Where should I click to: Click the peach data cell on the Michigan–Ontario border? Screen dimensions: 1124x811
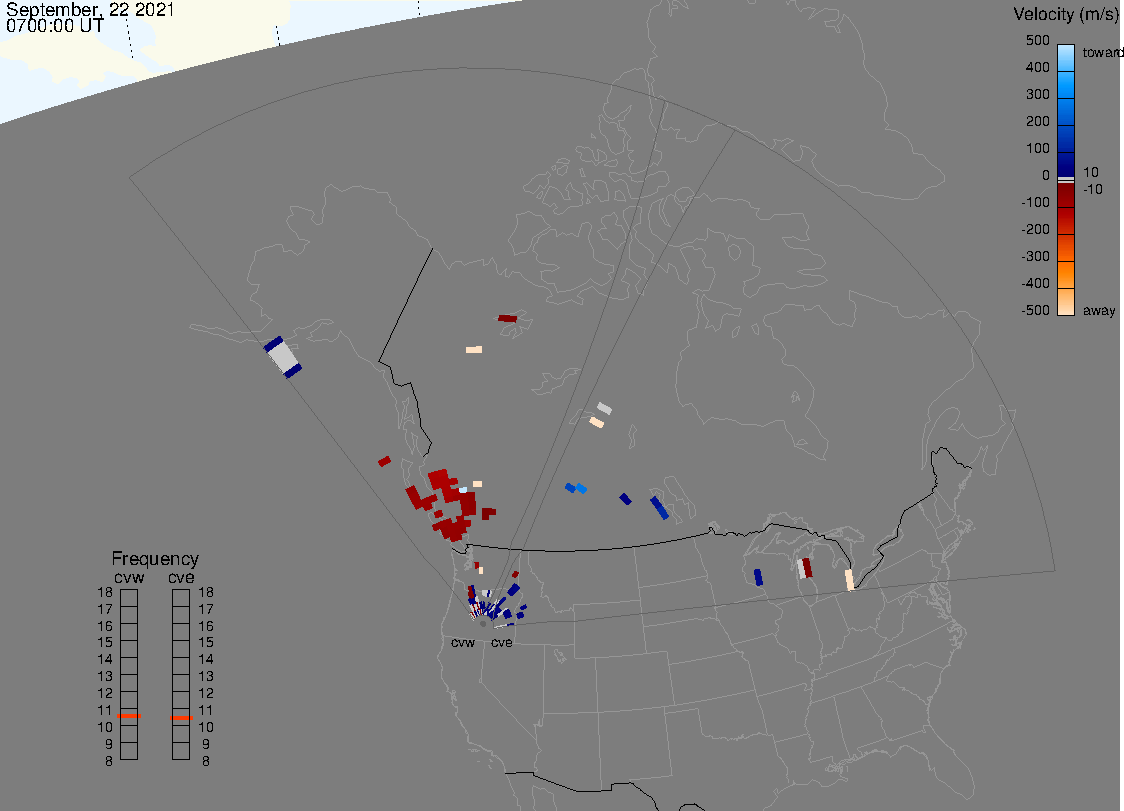pyautogui.click(x=849, y=579)
